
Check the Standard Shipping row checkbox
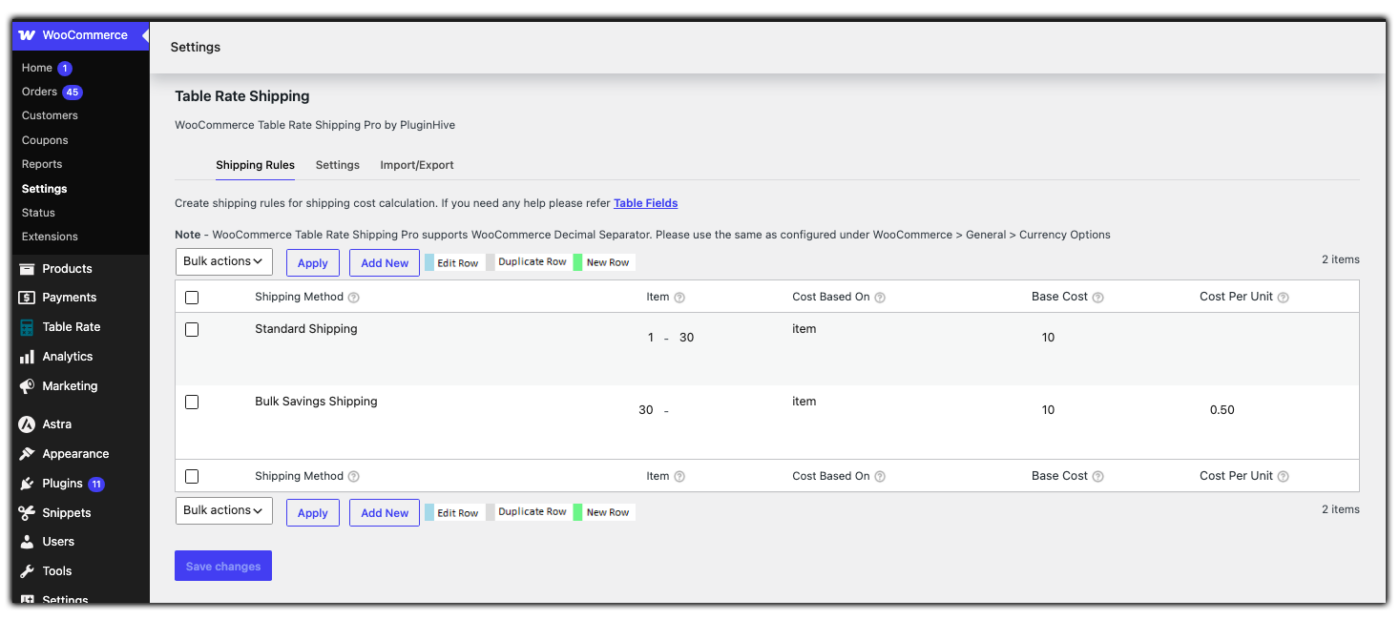click(x=192, y=330)
